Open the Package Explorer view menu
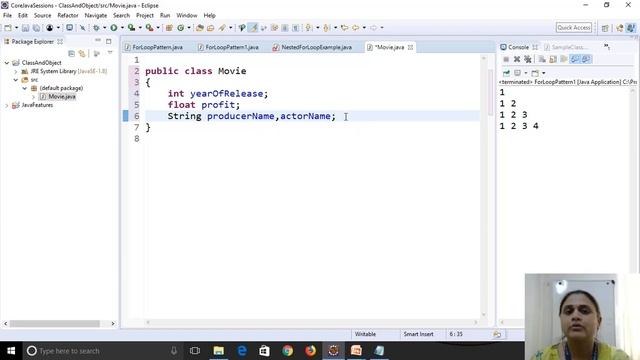Screen dimensions: 640x360 (x=110, y=53)
